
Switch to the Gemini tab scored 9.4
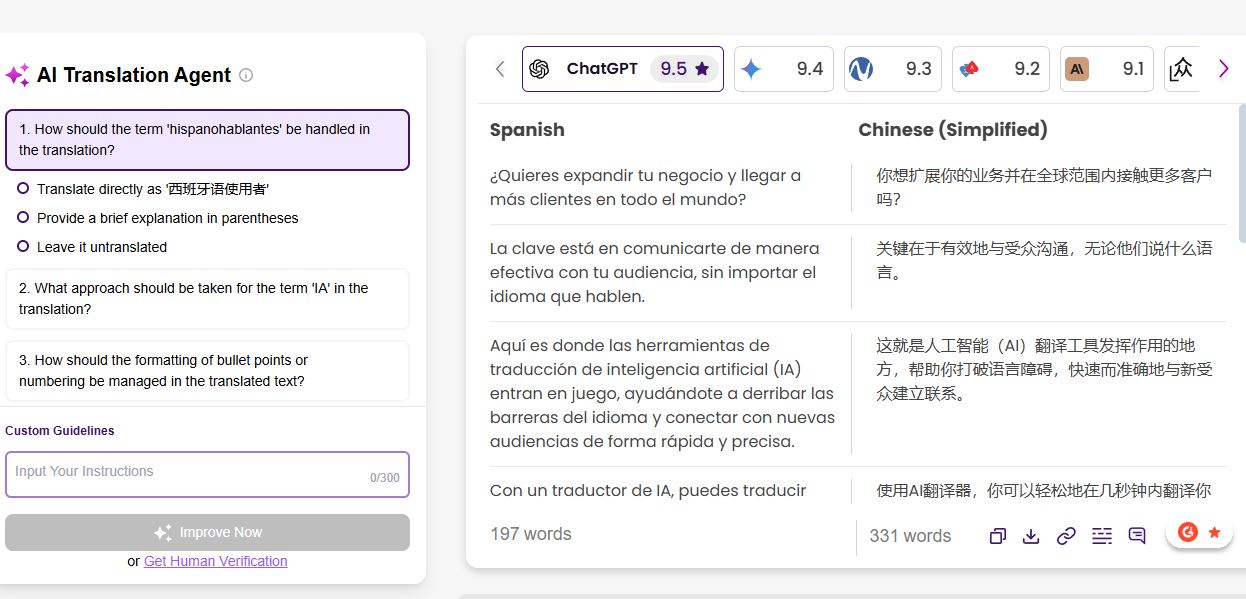pos(783,69)
